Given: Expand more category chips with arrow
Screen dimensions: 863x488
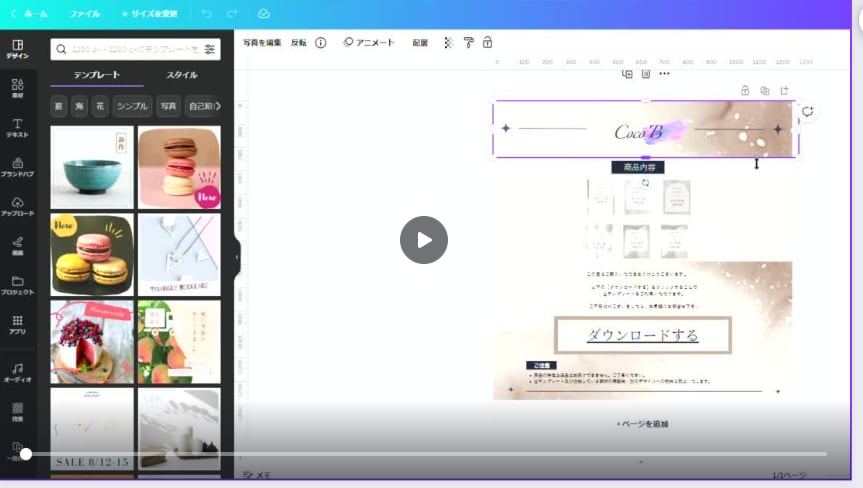Looking at the screenshot, I should click(218, 106).
